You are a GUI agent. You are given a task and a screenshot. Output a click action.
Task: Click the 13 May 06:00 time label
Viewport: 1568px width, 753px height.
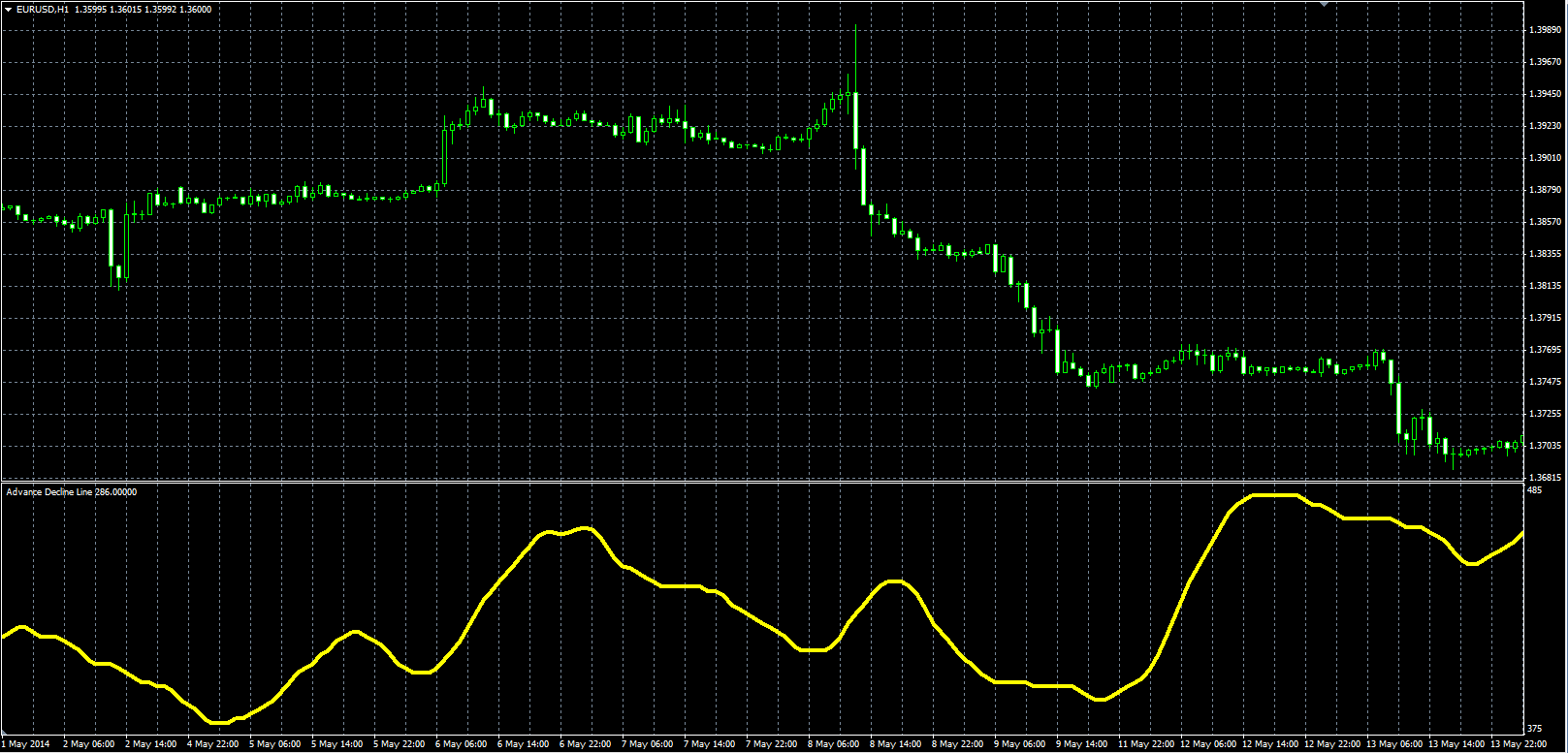click(x=1394, y=745)
